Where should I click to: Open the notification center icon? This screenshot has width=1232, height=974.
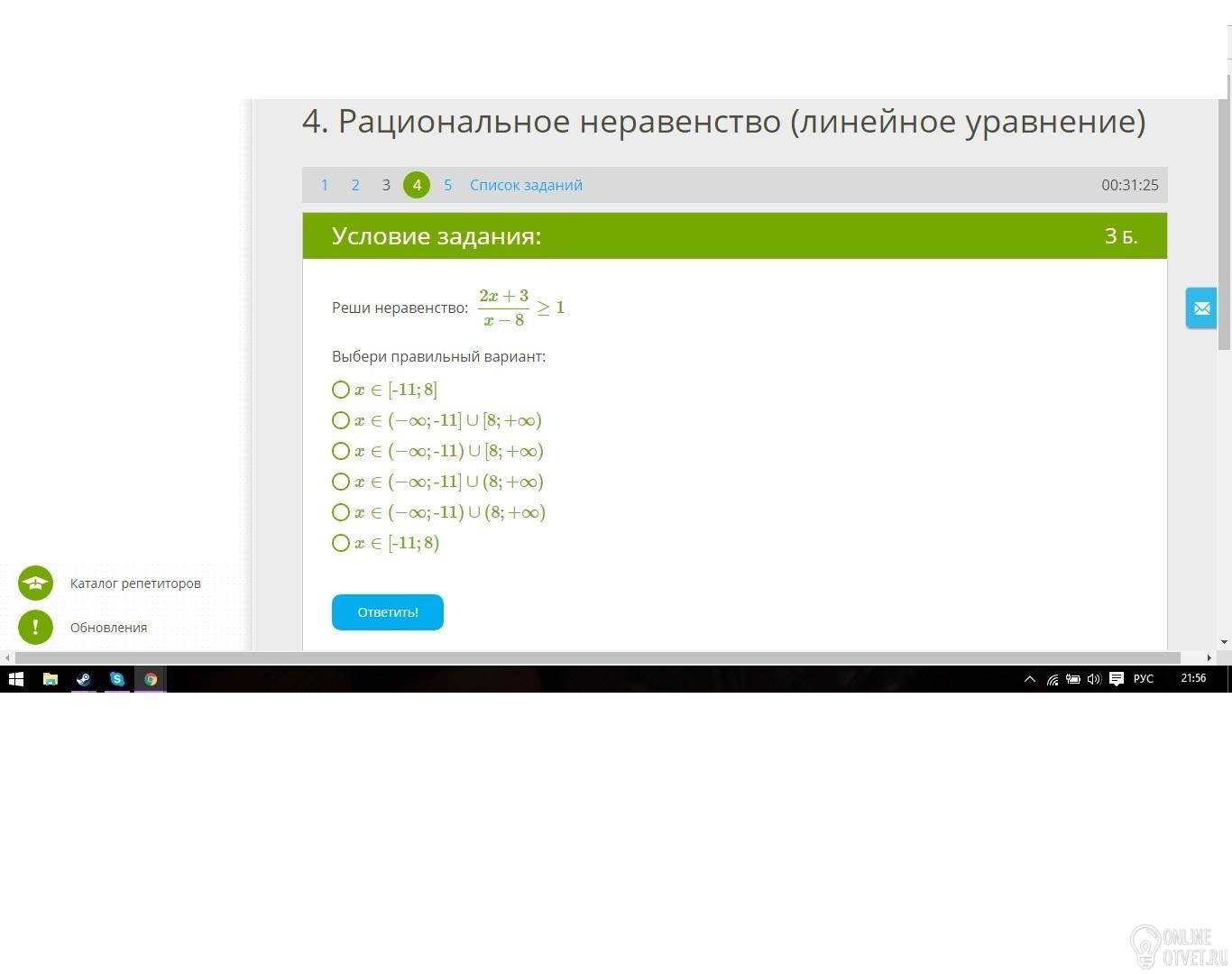coord(1117,679)
